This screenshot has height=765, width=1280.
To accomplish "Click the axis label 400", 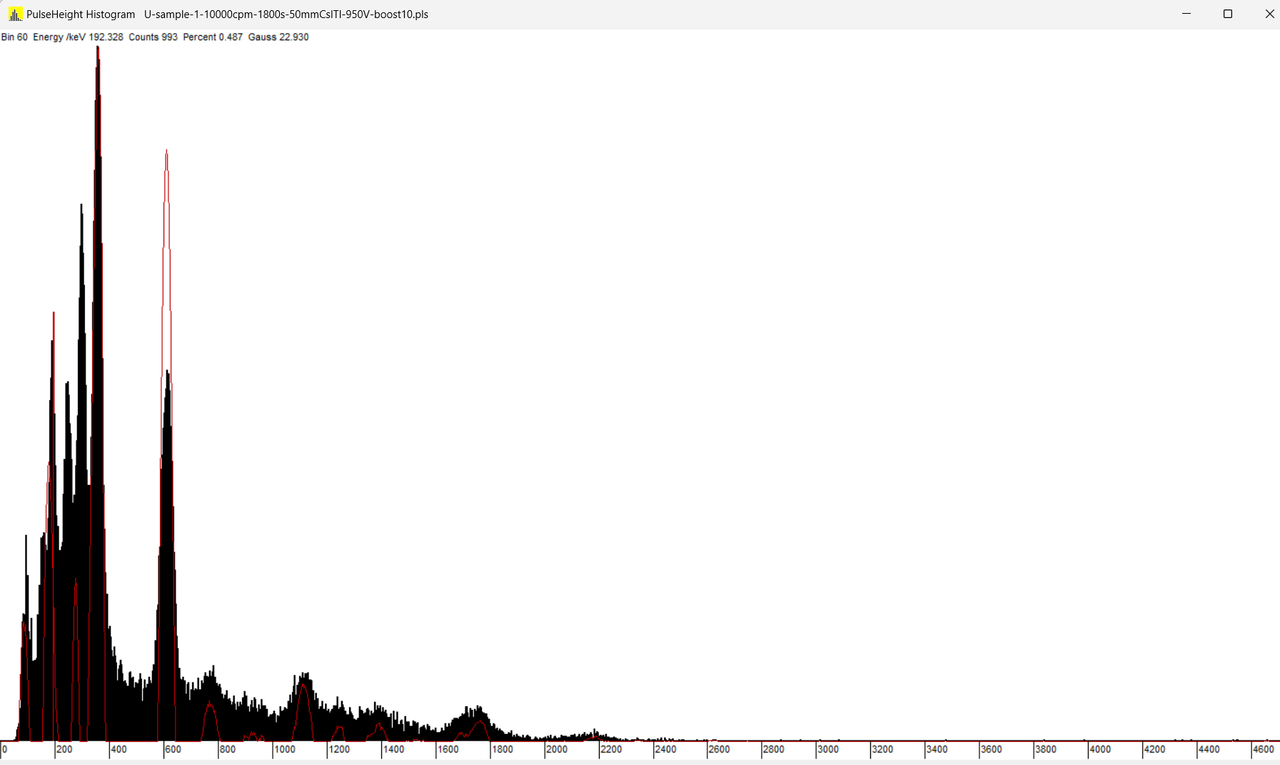I will click(118, 749).
